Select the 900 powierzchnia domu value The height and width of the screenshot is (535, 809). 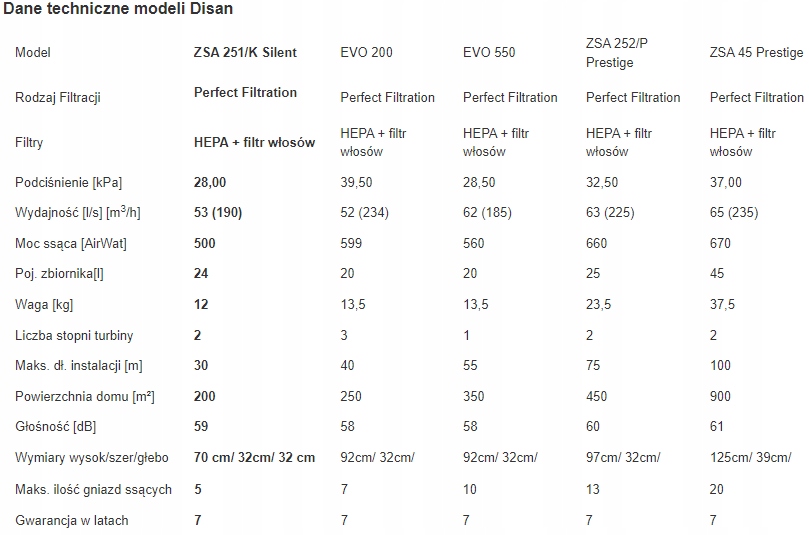pos(721,397)
